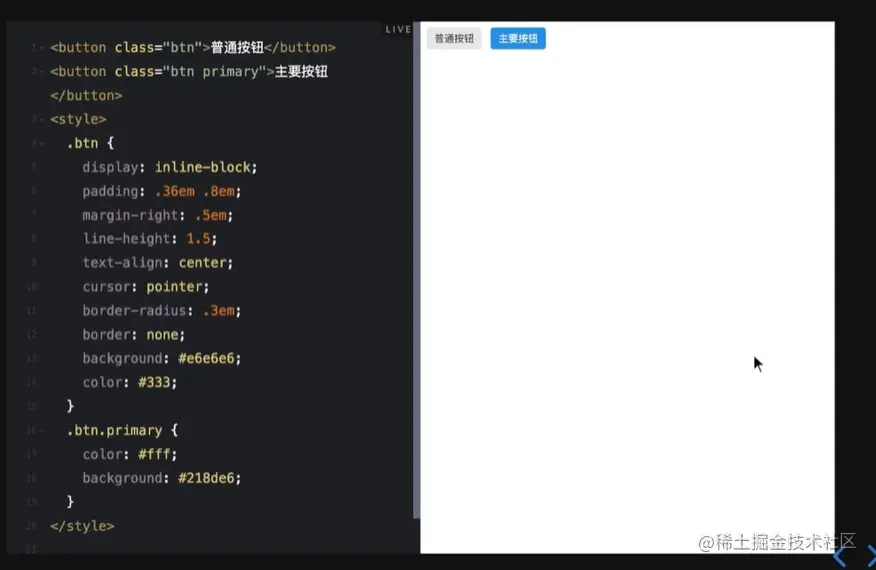
Task: Place cursor on 'display: inline-block;' line
Action: [170, 167]
